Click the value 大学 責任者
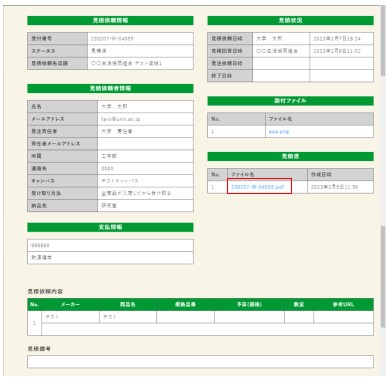389x379 pixels. 117,131
